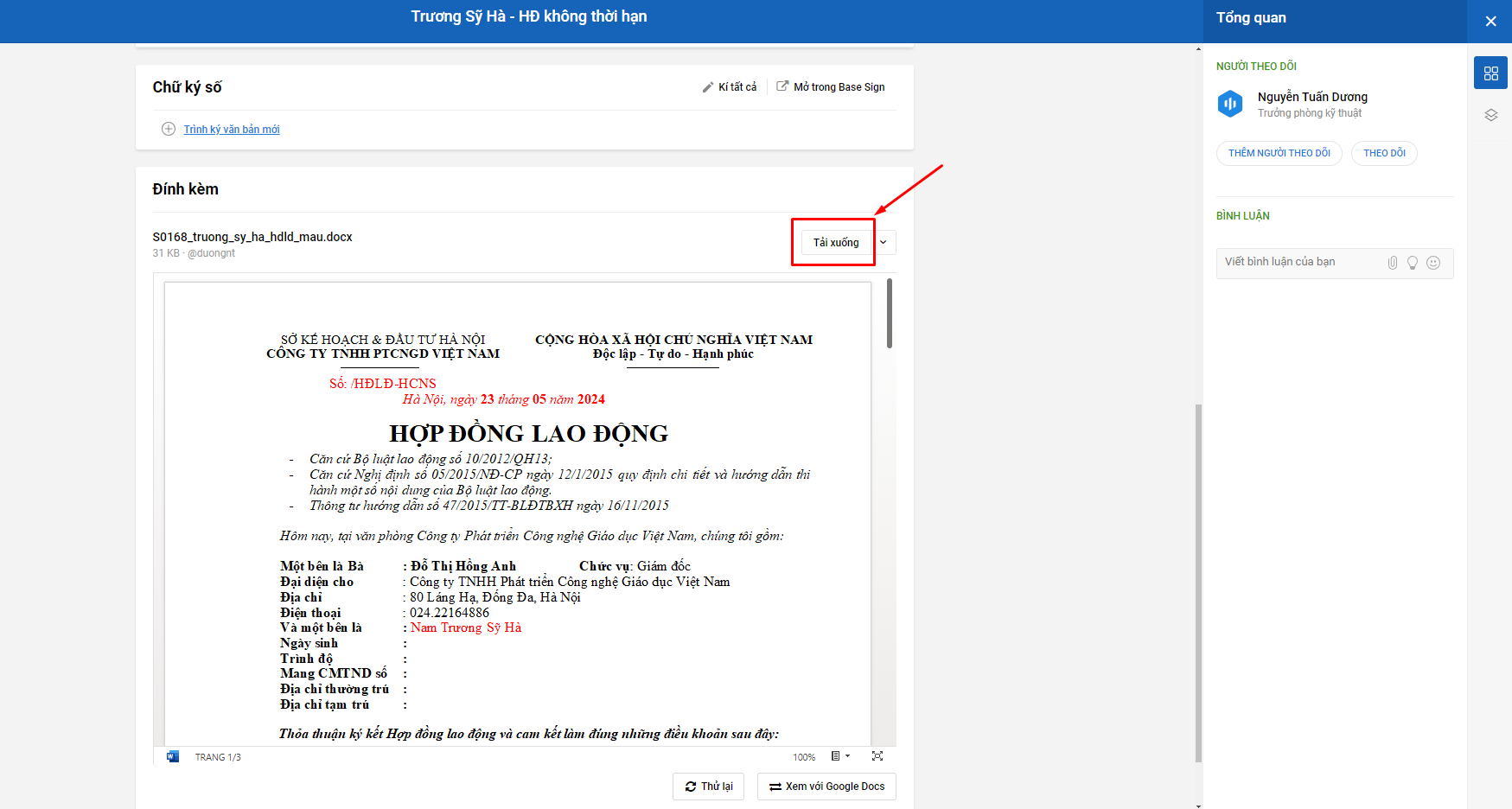Open the emoji smiley picker in the comment box

[1433, 263]
